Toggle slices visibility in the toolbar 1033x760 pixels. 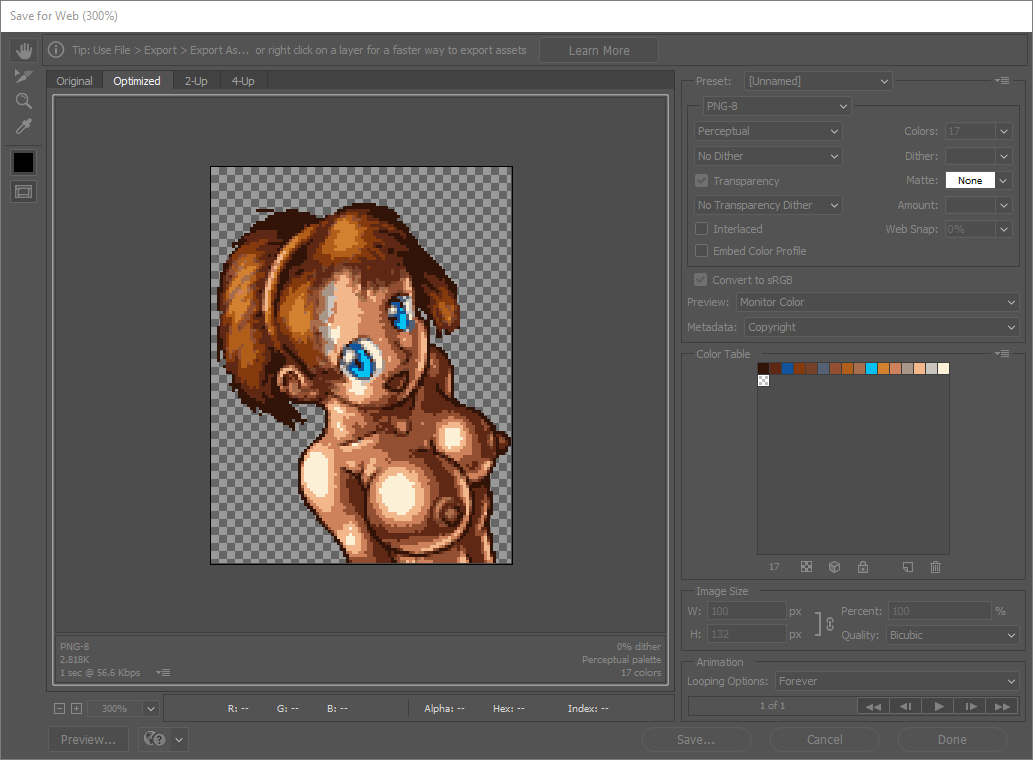pyautogui.click(x=23, y=191)
